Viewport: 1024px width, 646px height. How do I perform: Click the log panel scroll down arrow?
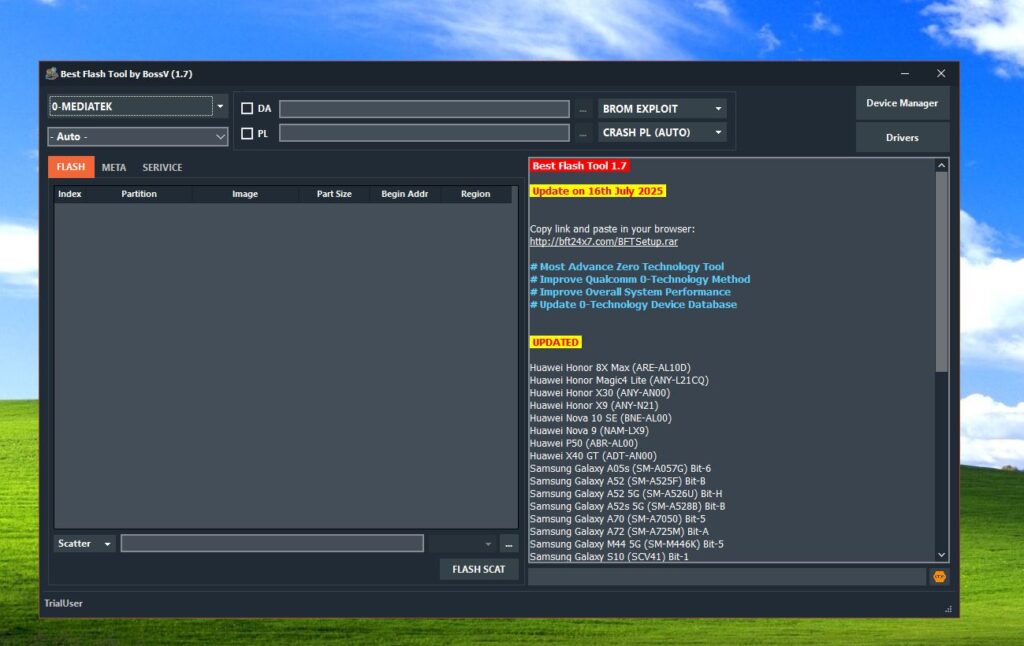pos(941,555)
